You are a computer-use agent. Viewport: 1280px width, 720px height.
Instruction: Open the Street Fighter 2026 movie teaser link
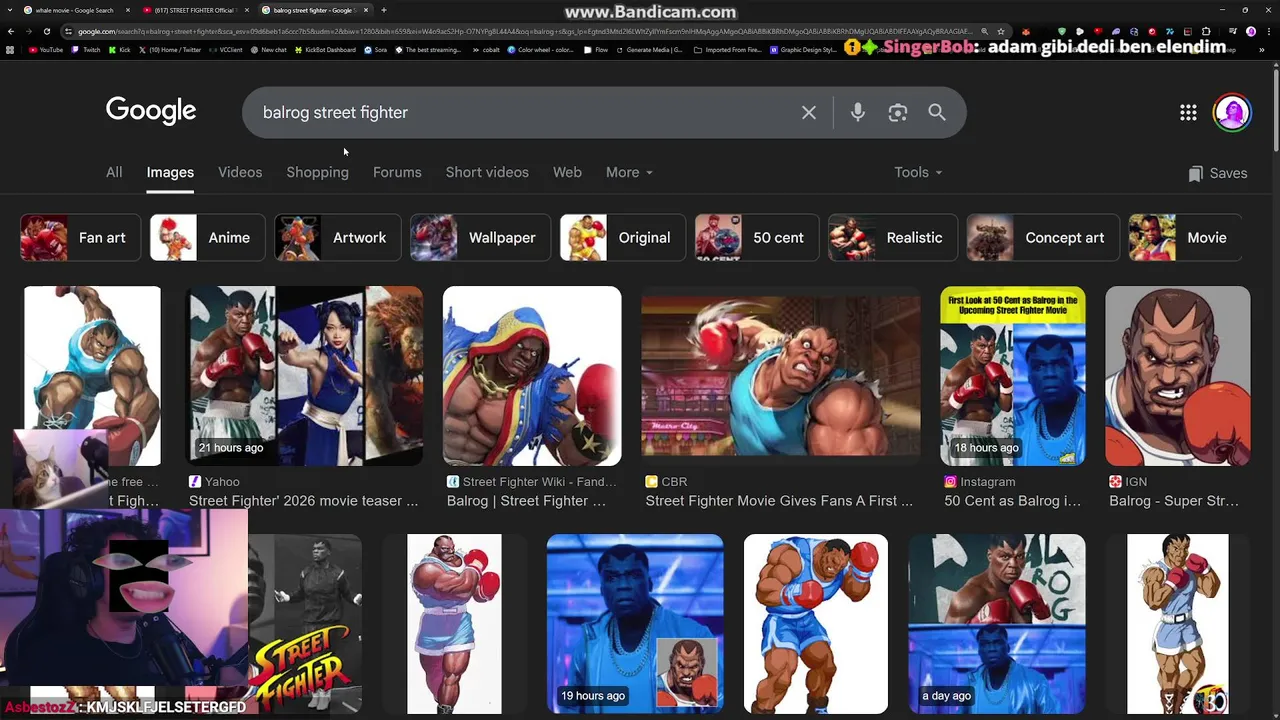304,501
